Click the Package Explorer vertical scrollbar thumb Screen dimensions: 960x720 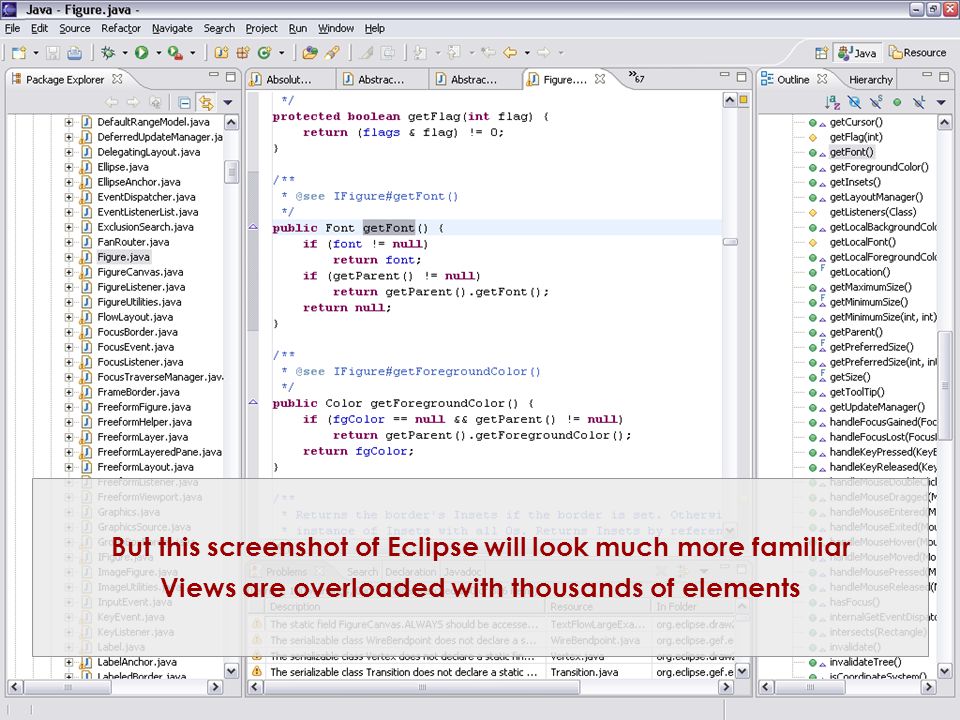click(x=231, y=171)
